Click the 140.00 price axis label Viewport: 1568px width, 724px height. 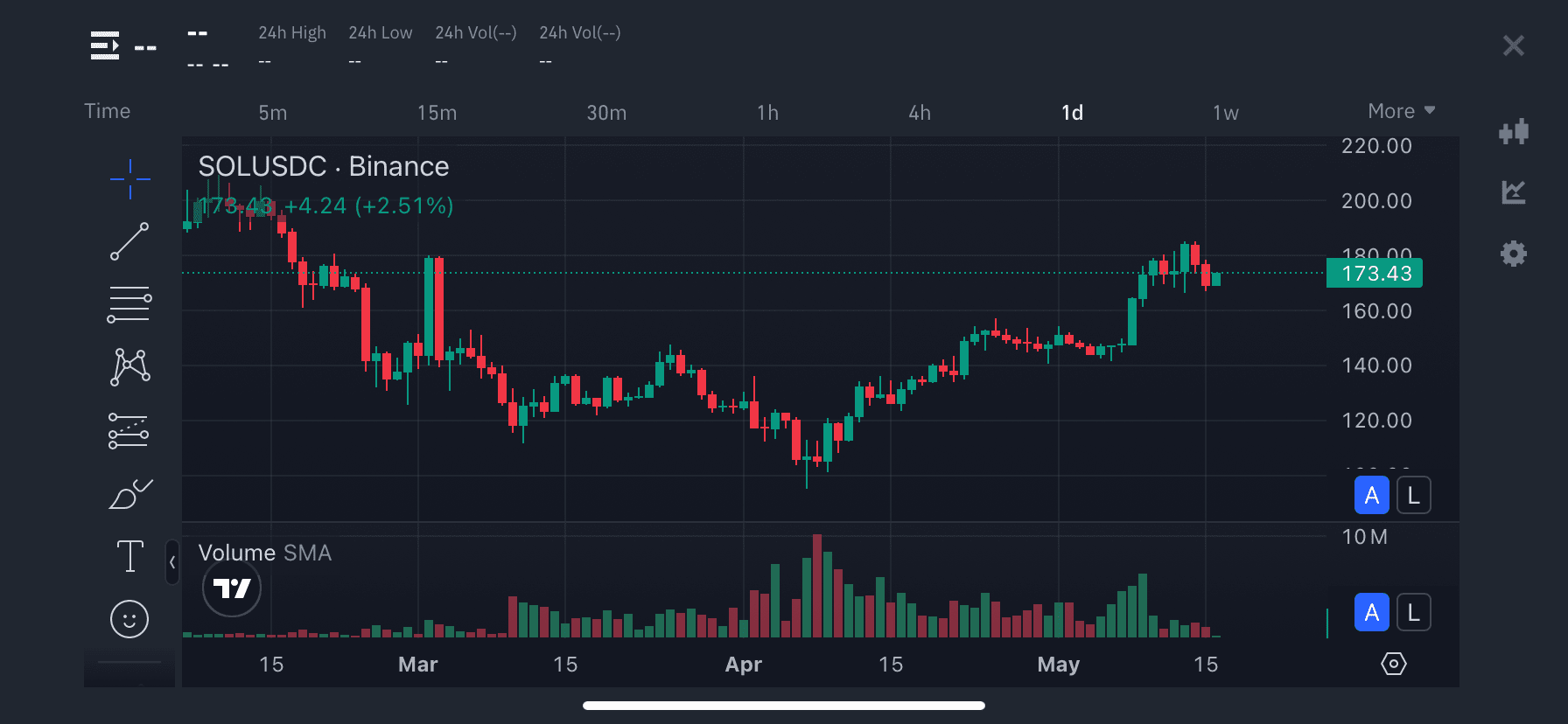click(x=1377, y=365)
